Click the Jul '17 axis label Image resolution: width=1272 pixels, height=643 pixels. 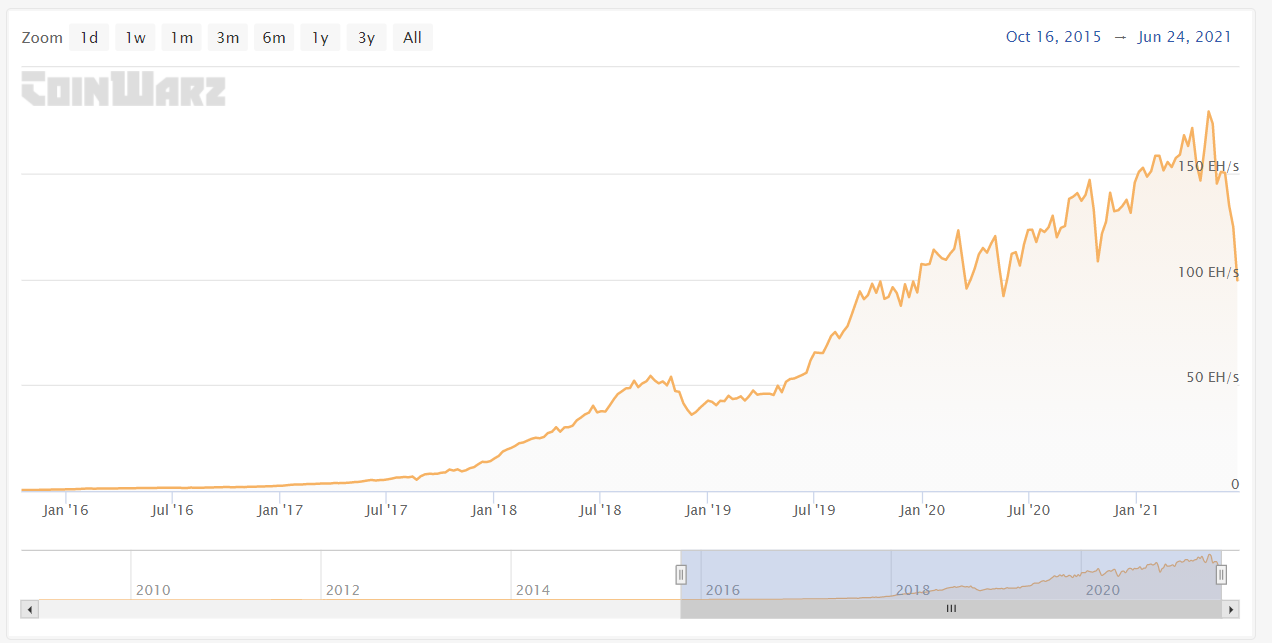(x=386, y=510)
